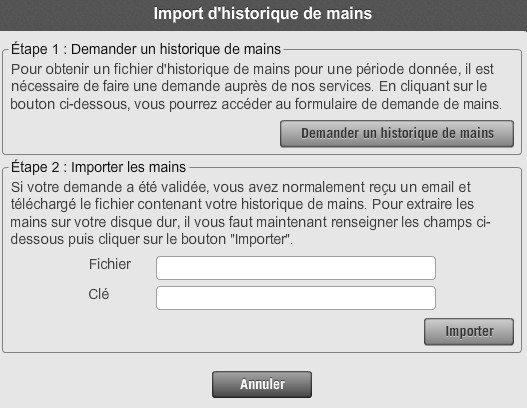Click the Importer button
This screenshot has height=408, width=527.
pyautogui.click(x=469, y=331)
